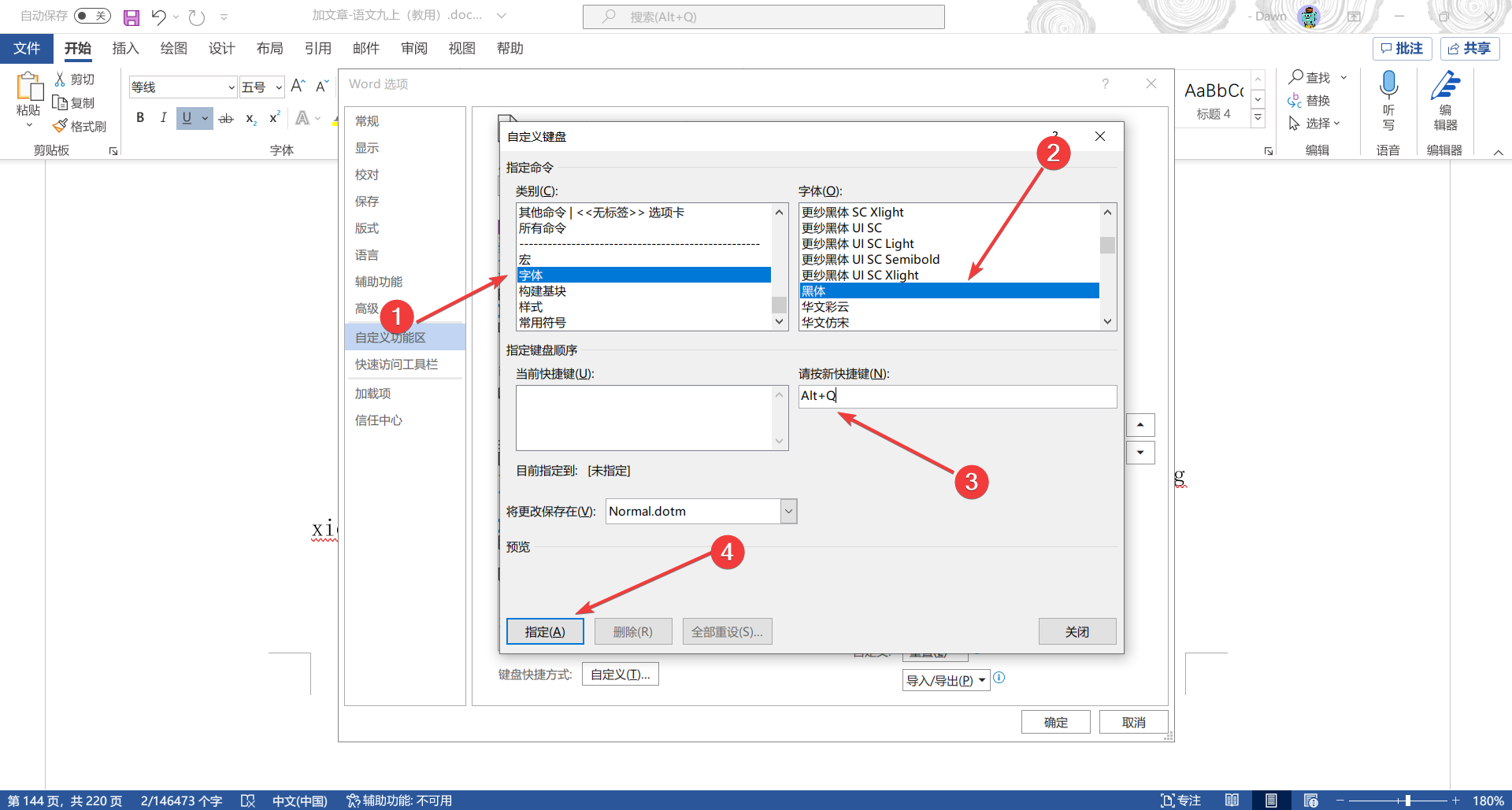Click the Assign button

click(x=545, y=632)
